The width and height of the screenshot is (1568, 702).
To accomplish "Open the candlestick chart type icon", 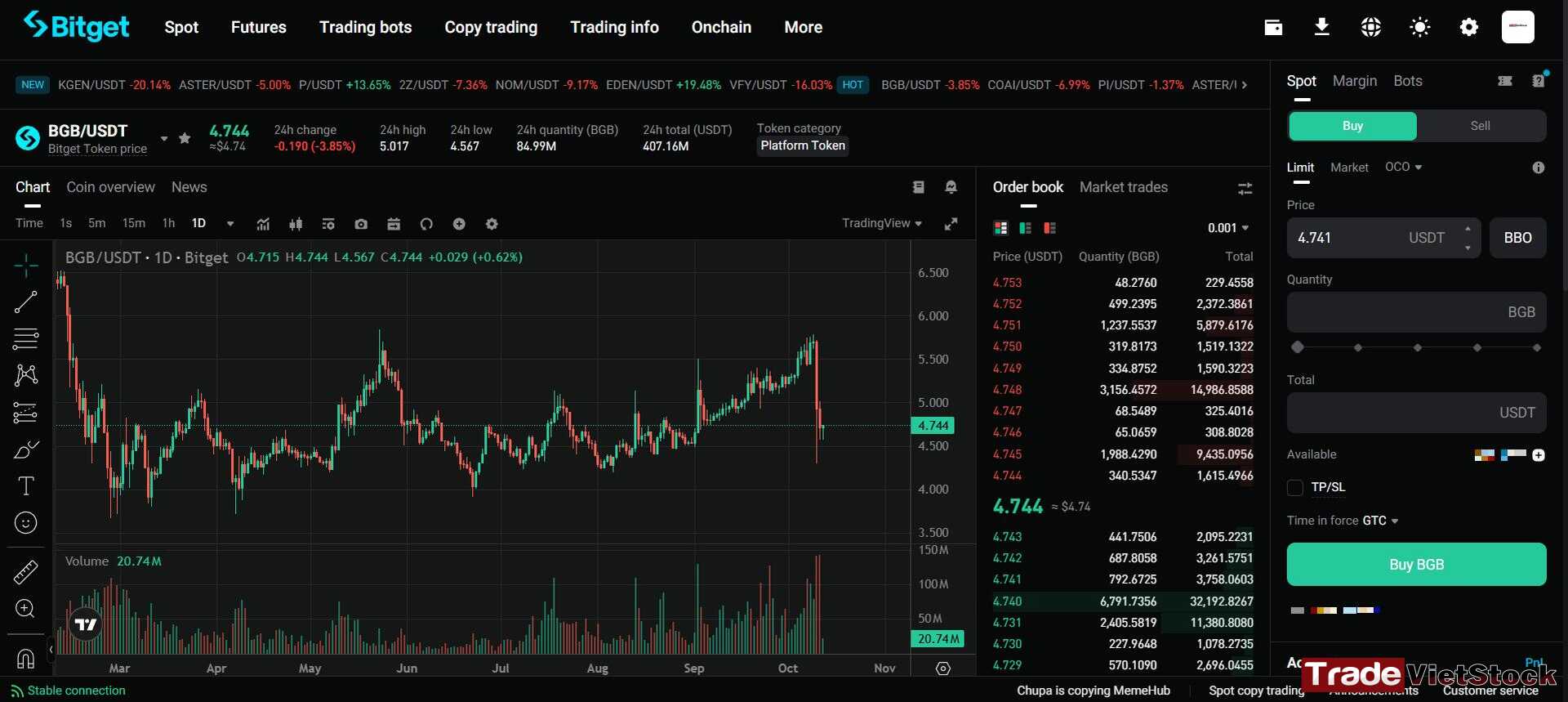I will tap(296, 224).
